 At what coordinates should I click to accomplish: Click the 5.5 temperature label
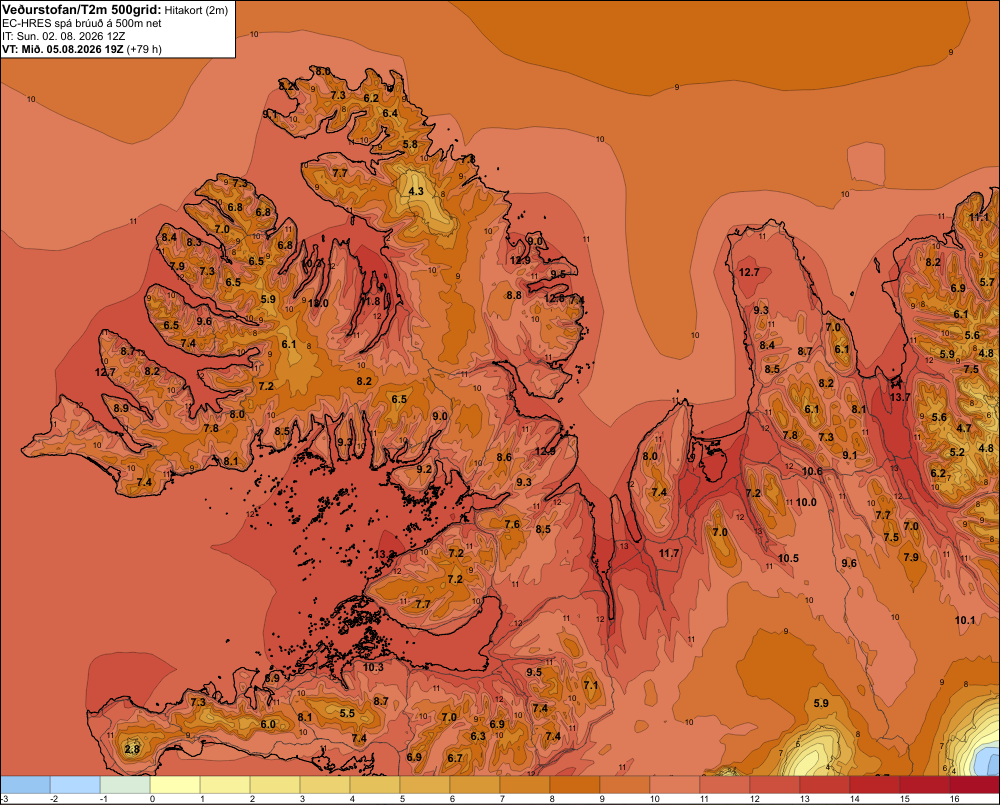[347, 713]
